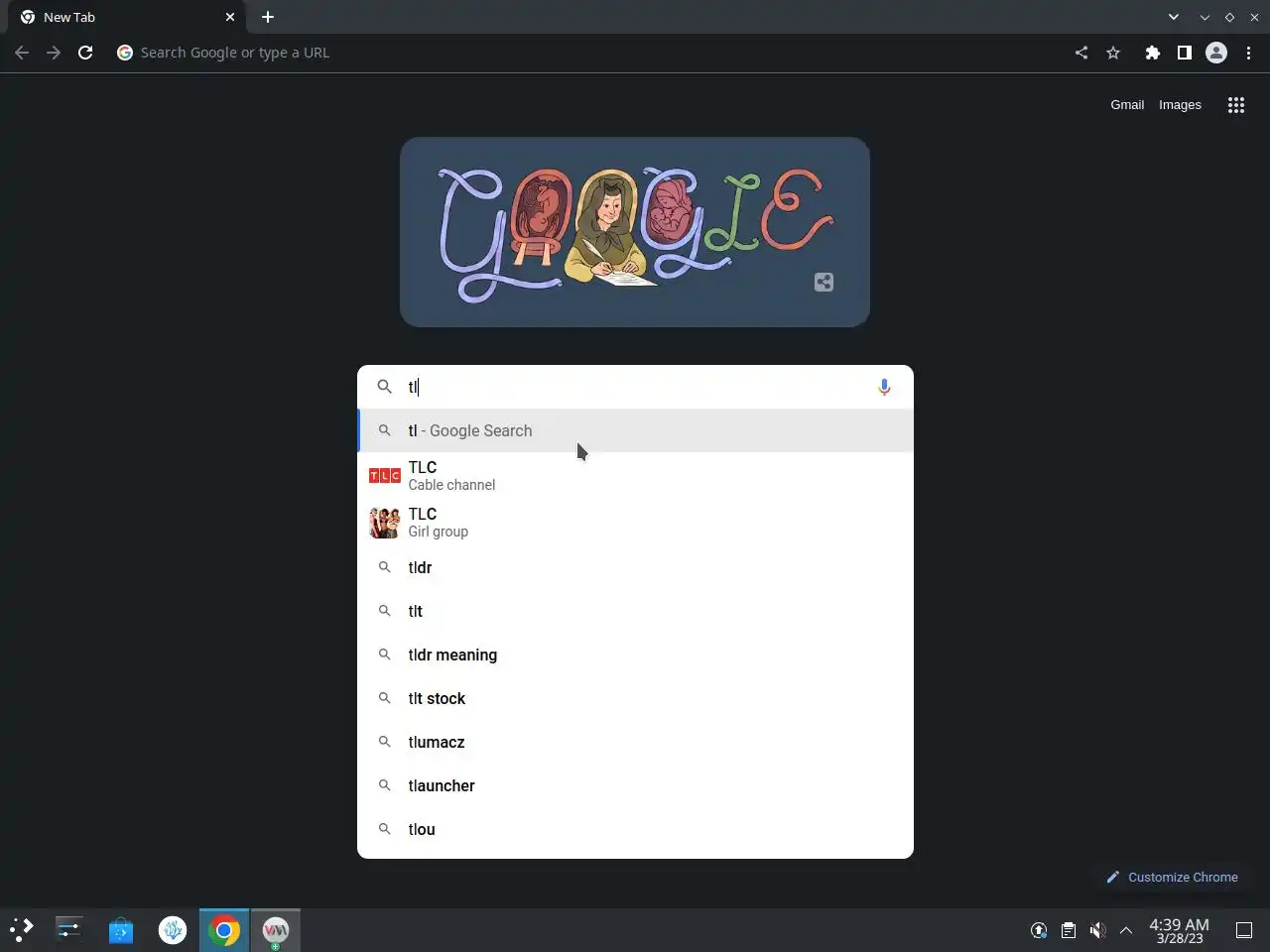Click the Chrome taskbar icon
This screenshot has height=952, width=1270.
pos(224,930)
